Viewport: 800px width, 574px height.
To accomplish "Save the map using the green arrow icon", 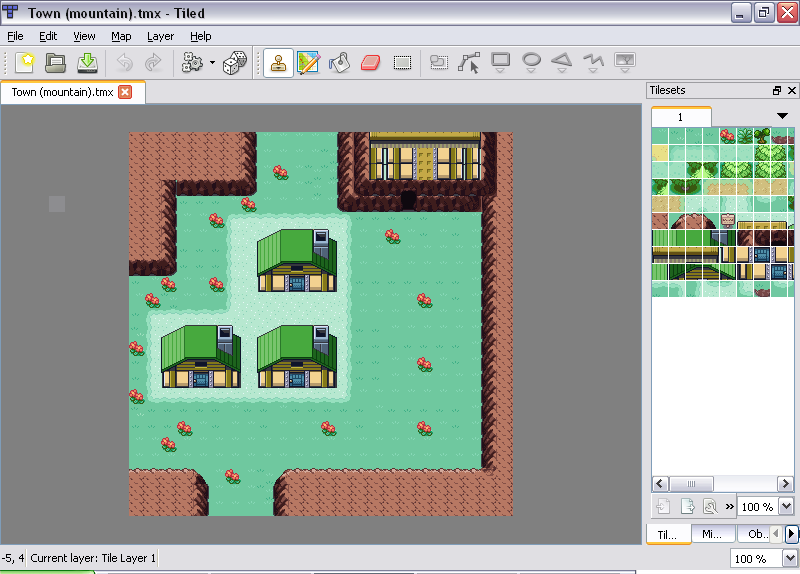I will tap(87, 63).
